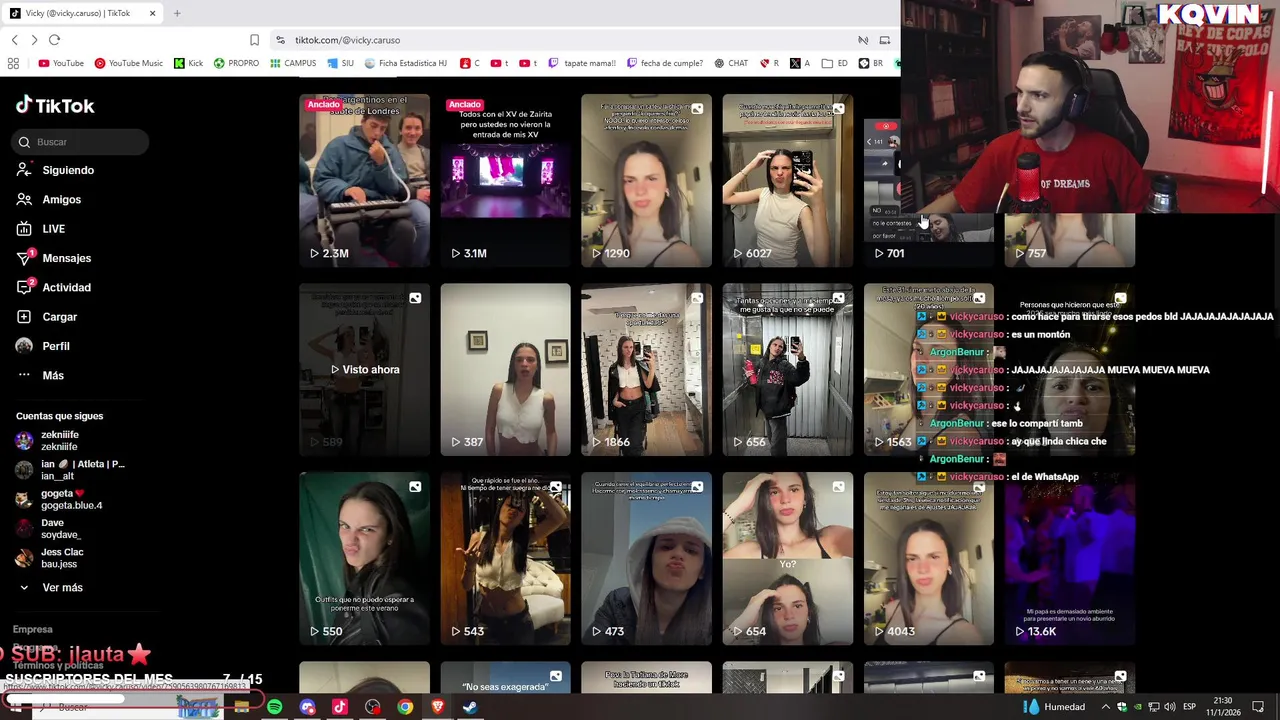1280x720 pixels.
Task: Open the Kick bookmark
Action: point(189,63)
